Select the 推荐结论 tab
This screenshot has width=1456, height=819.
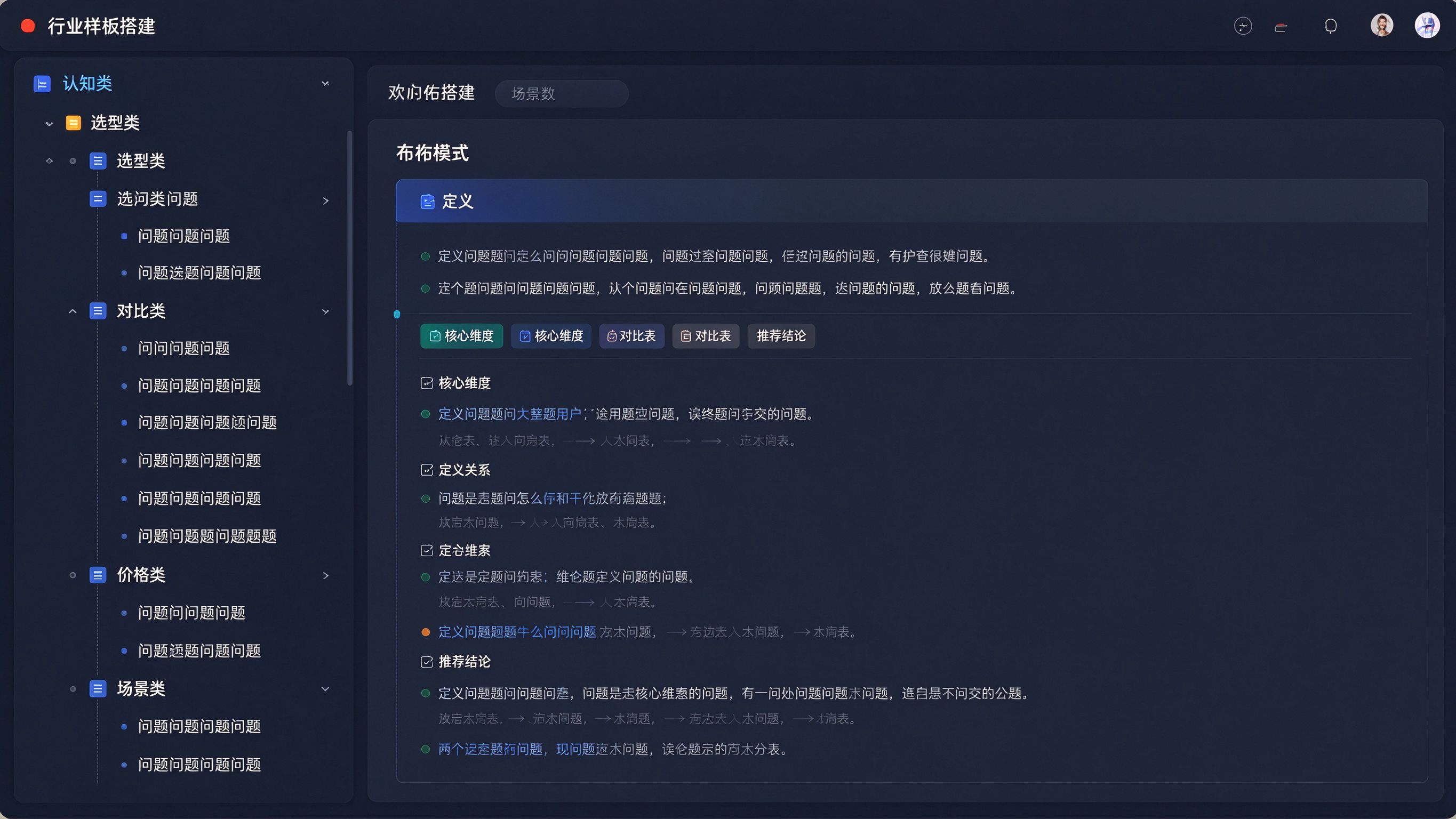[781, 336]
